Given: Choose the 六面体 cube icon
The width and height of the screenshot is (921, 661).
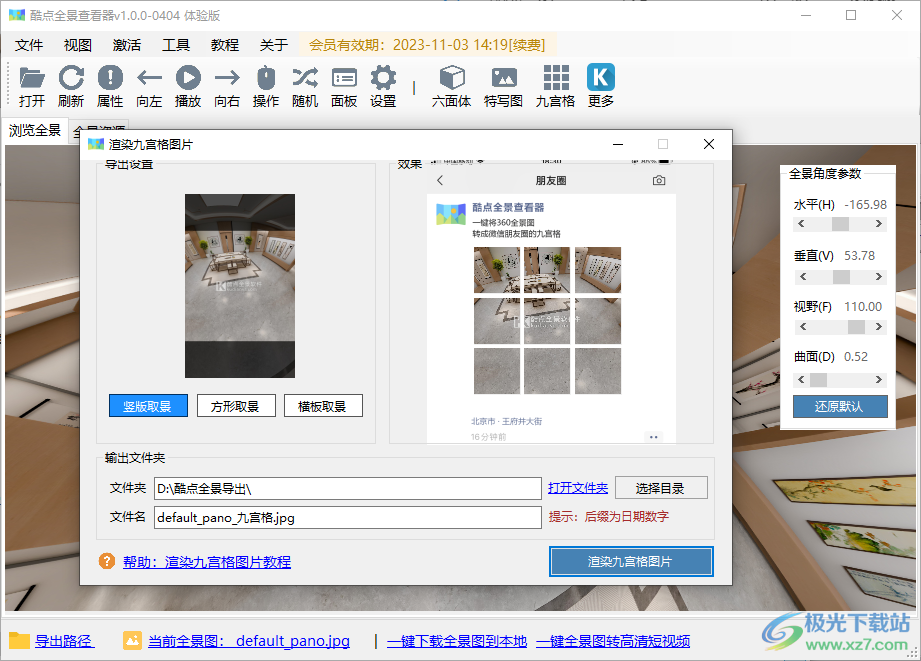Looking at the screenshot, I should [452, 78].
